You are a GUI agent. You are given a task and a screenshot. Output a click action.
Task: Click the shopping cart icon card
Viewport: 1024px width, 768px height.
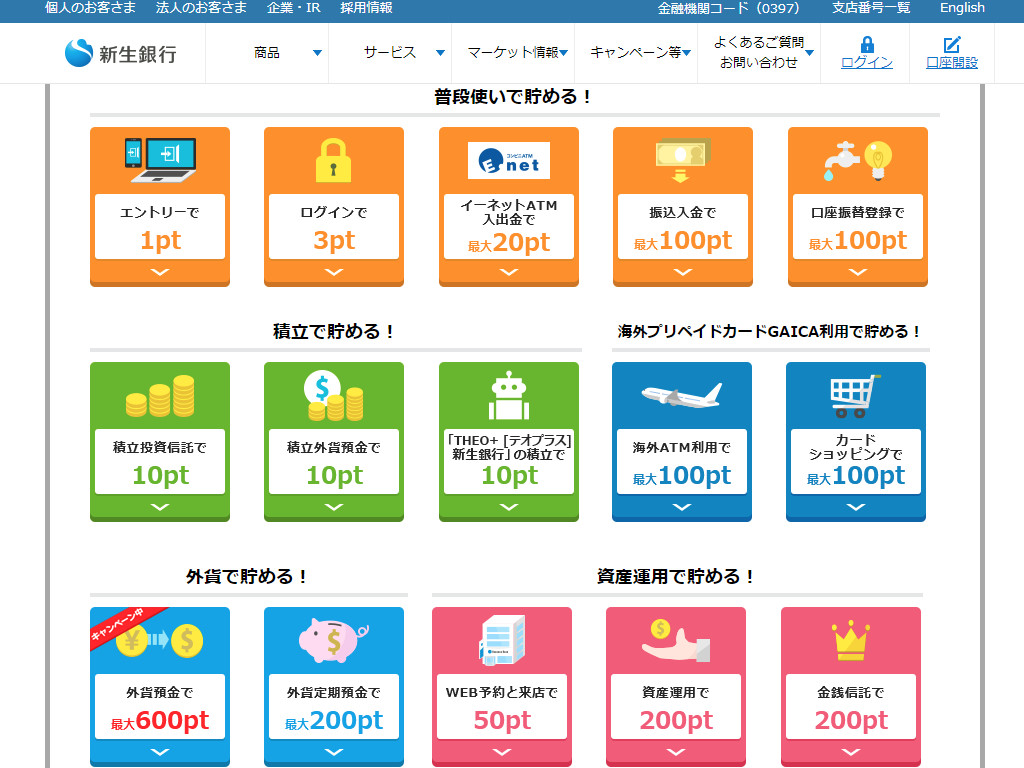tap(855, 396)
